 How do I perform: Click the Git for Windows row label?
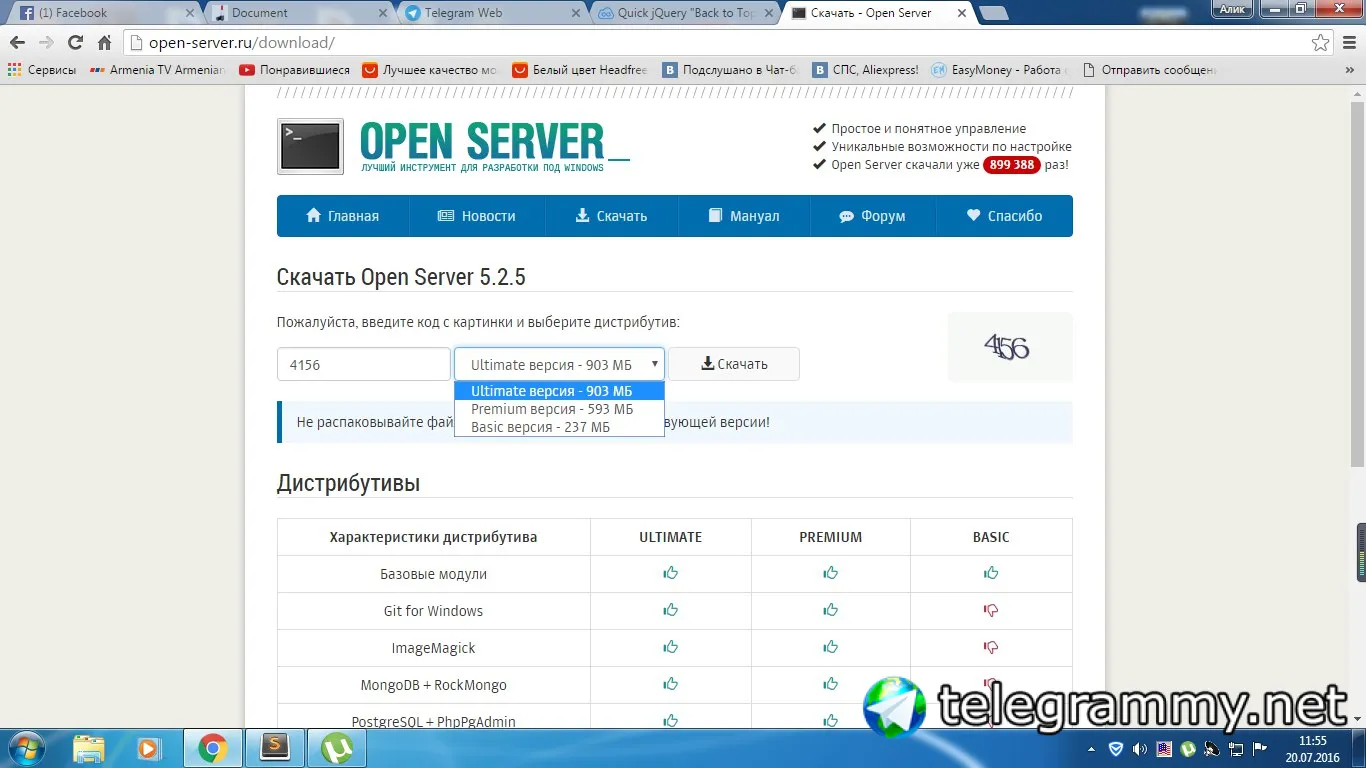click(x=433, y=611)
